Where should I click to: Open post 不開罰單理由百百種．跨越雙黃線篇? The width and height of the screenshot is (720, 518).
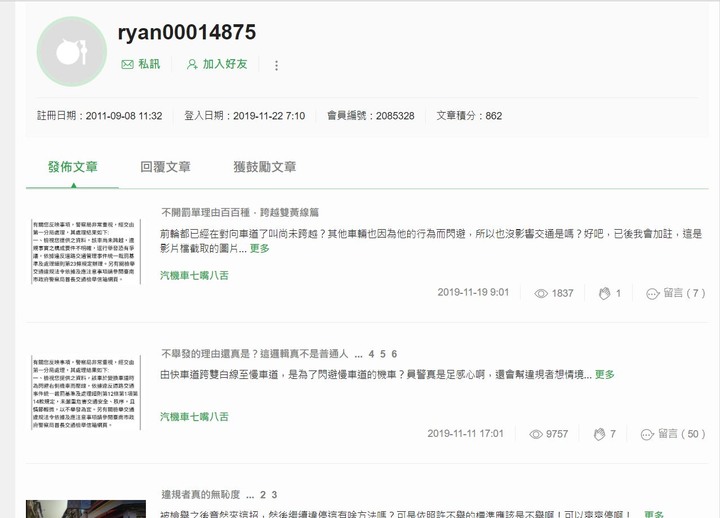pos(240,213)
